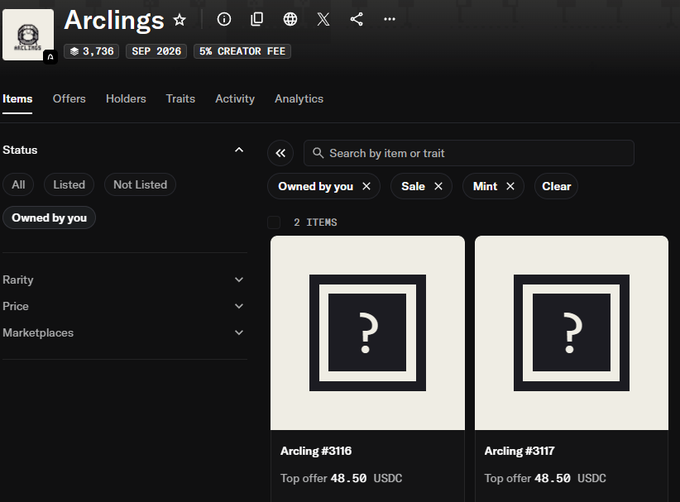Open the more options ellipsis menu

(389, 19)
